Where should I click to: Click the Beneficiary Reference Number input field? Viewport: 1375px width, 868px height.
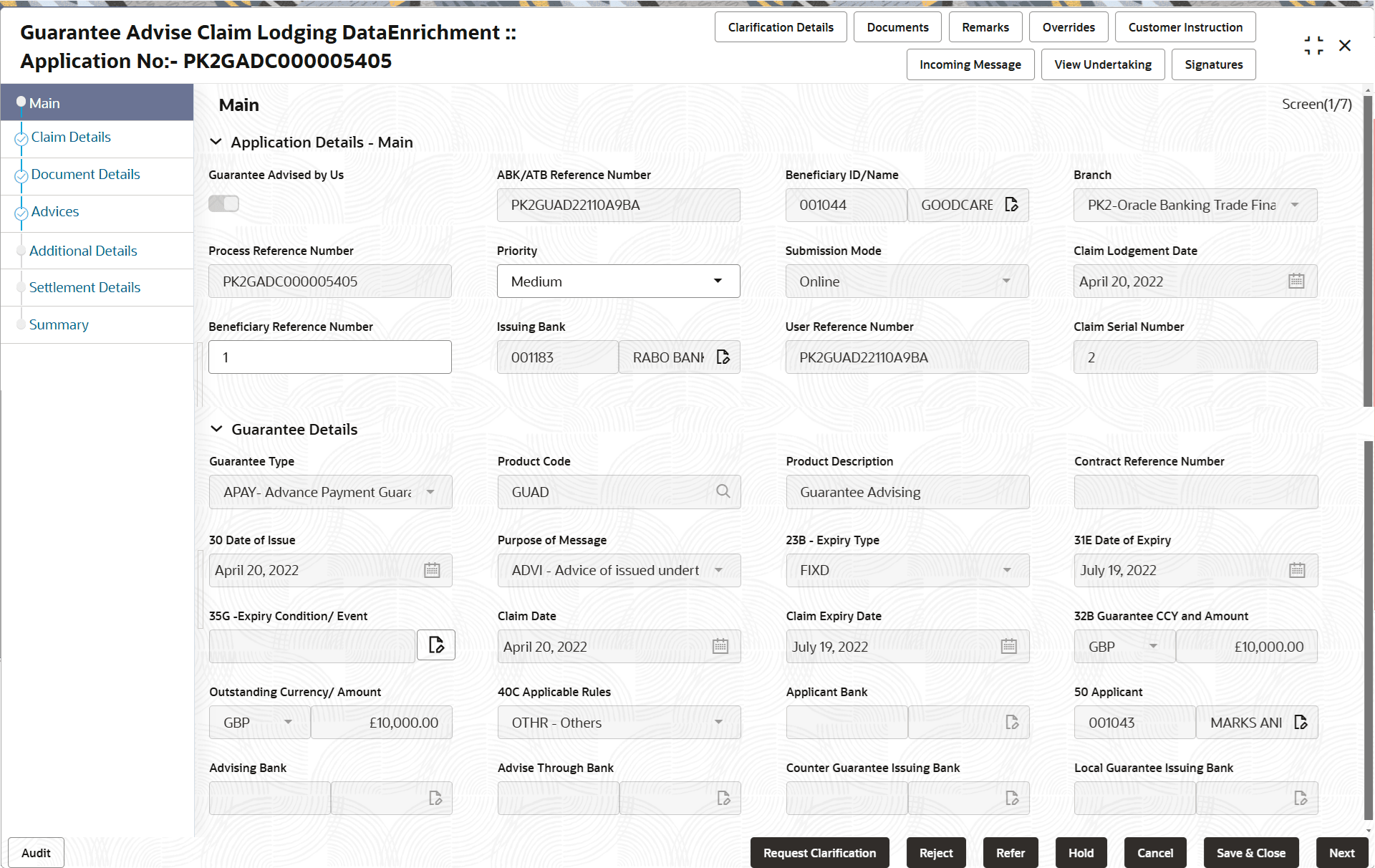[x=329, y=357]
